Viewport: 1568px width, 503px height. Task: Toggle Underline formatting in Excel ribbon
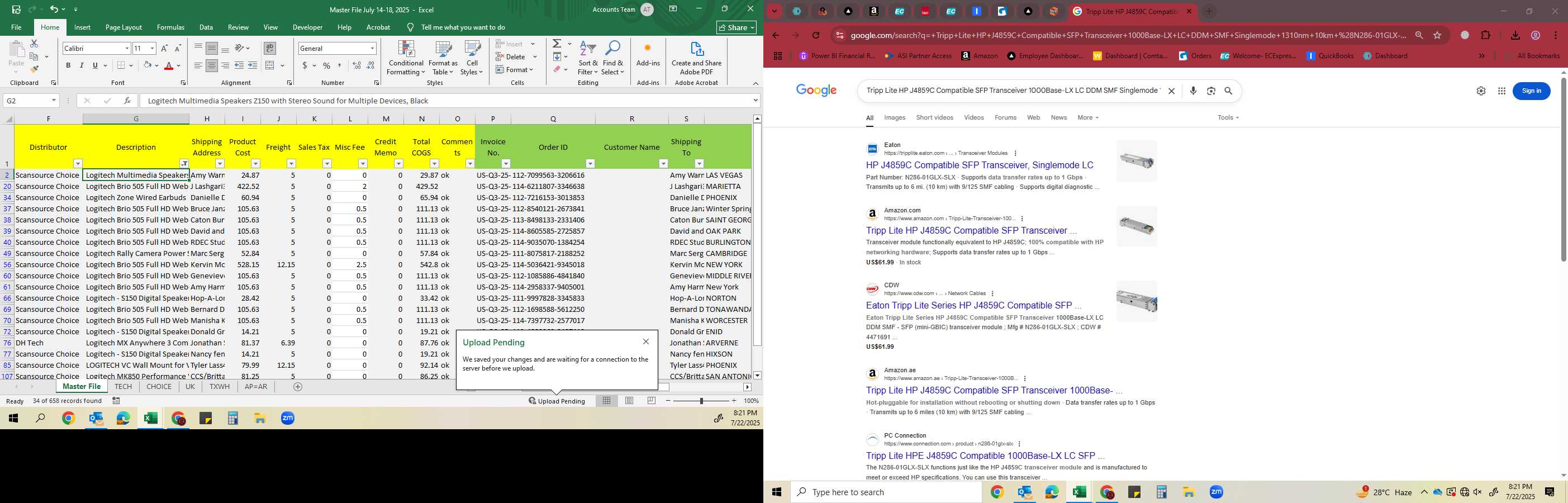(95, 66)
